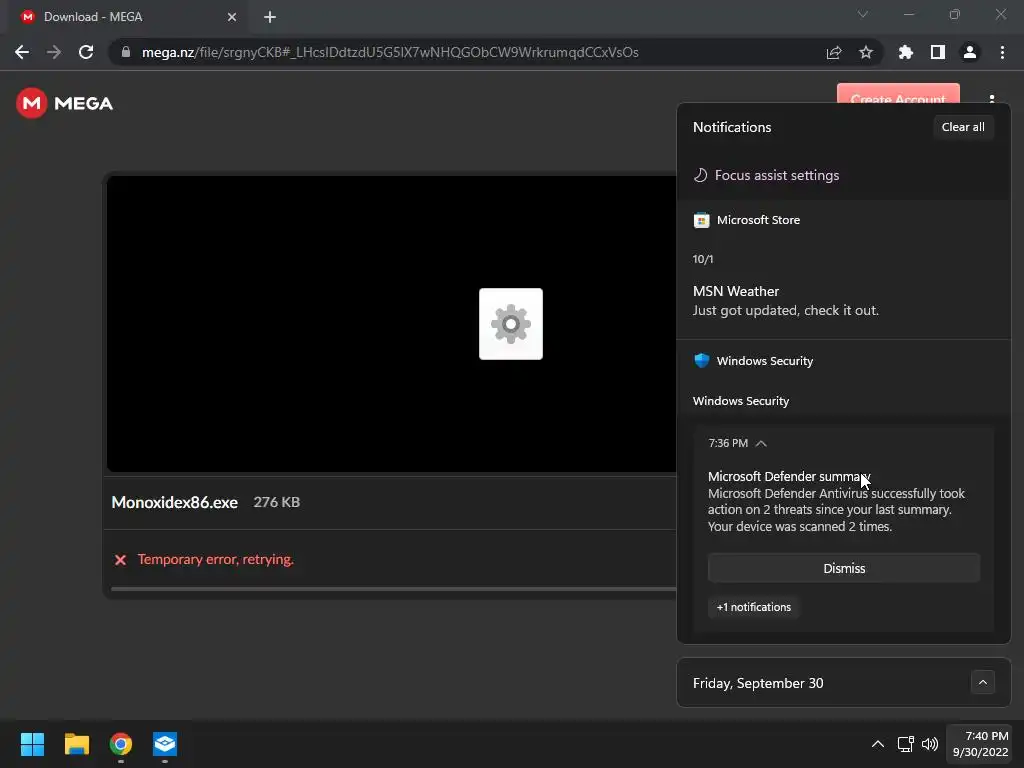This screenshot has width=1024, height=768.
Task: Click the gear file icon in the preview
Action: [x=511, y=324]
